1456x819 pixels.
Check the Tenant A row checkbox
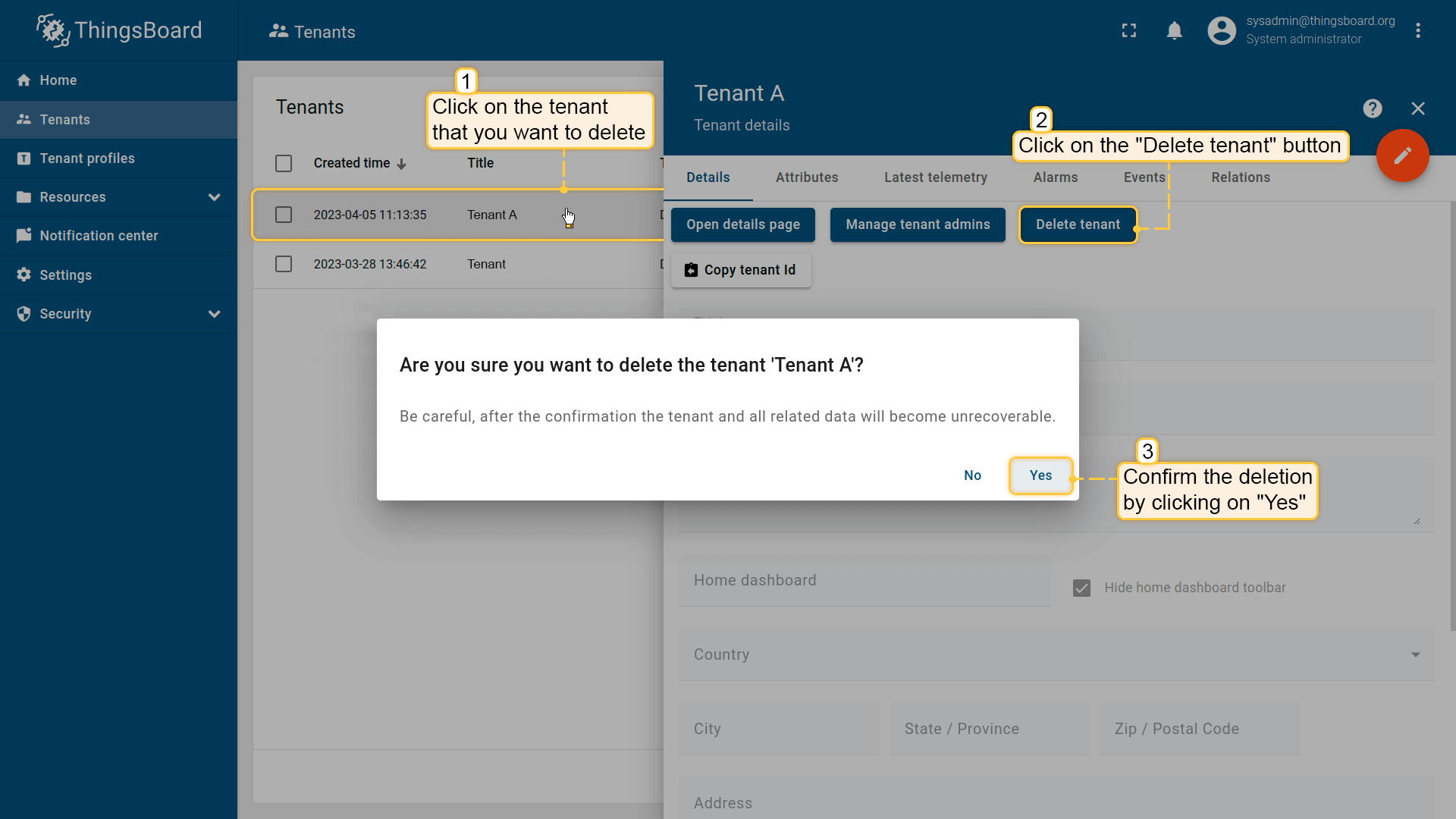point(284,215)
